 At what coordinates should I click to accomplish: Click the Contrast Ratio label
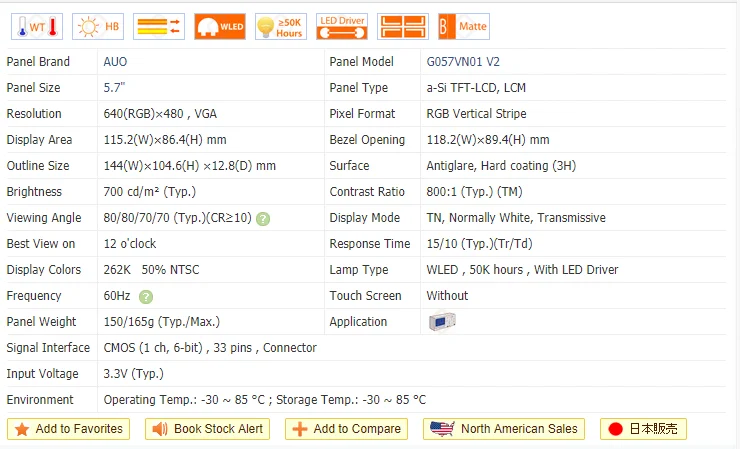(367, 192)
